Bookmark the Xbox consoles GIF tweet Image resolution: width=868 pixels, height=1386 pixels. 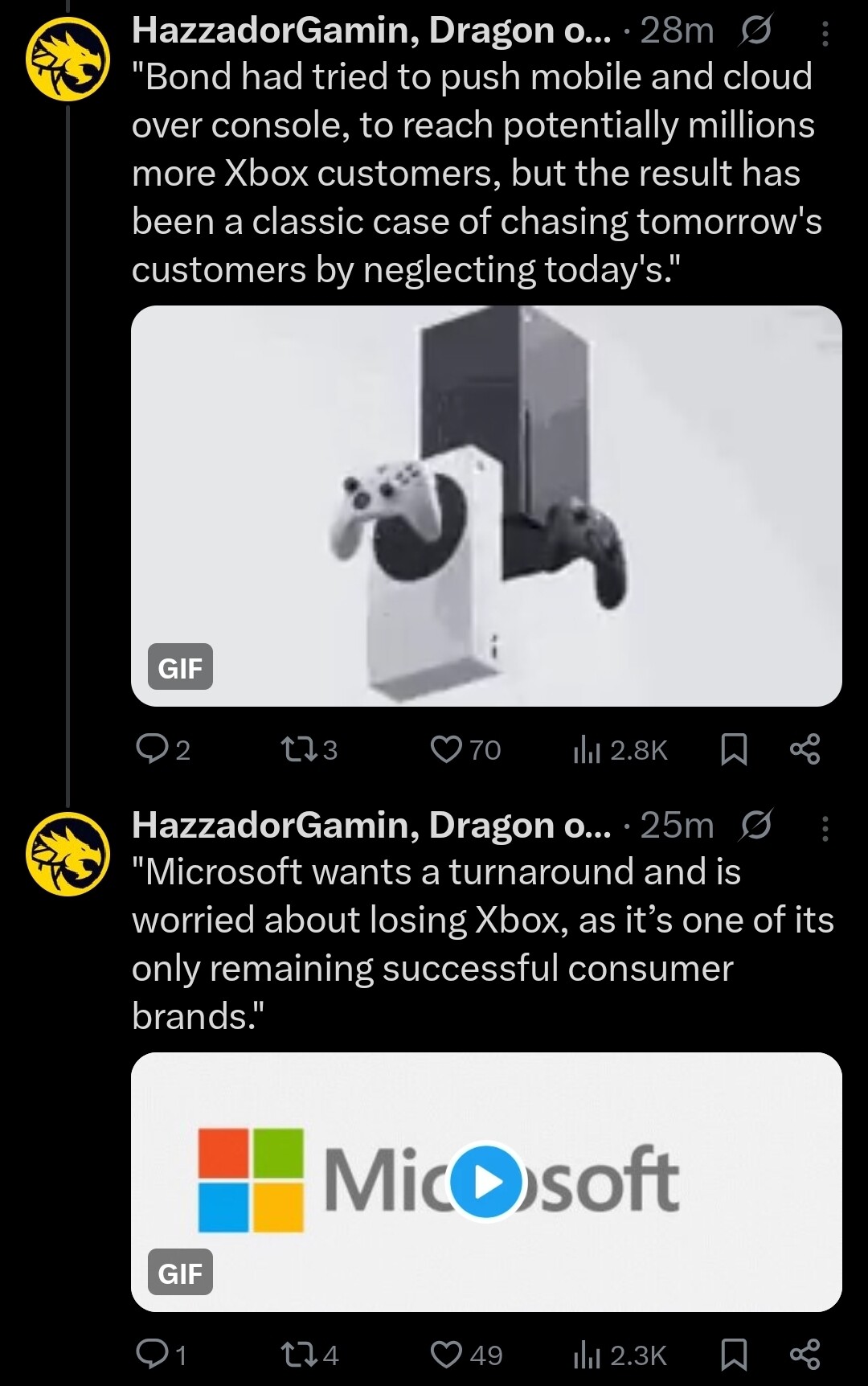click(733, 749)
